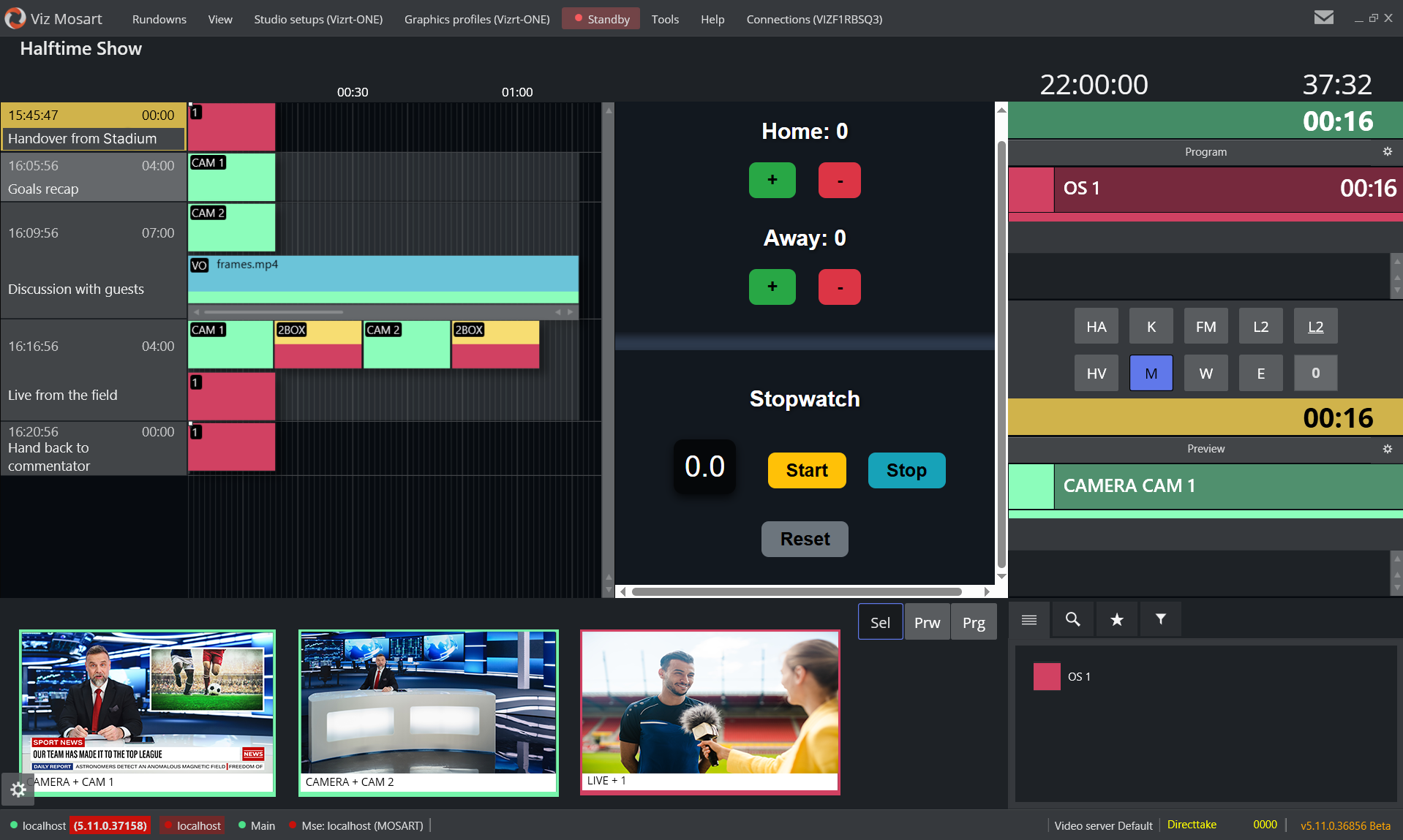1403x840 pixels.
Task: Open the list view hamburger icon
Action: point(1028,619)
